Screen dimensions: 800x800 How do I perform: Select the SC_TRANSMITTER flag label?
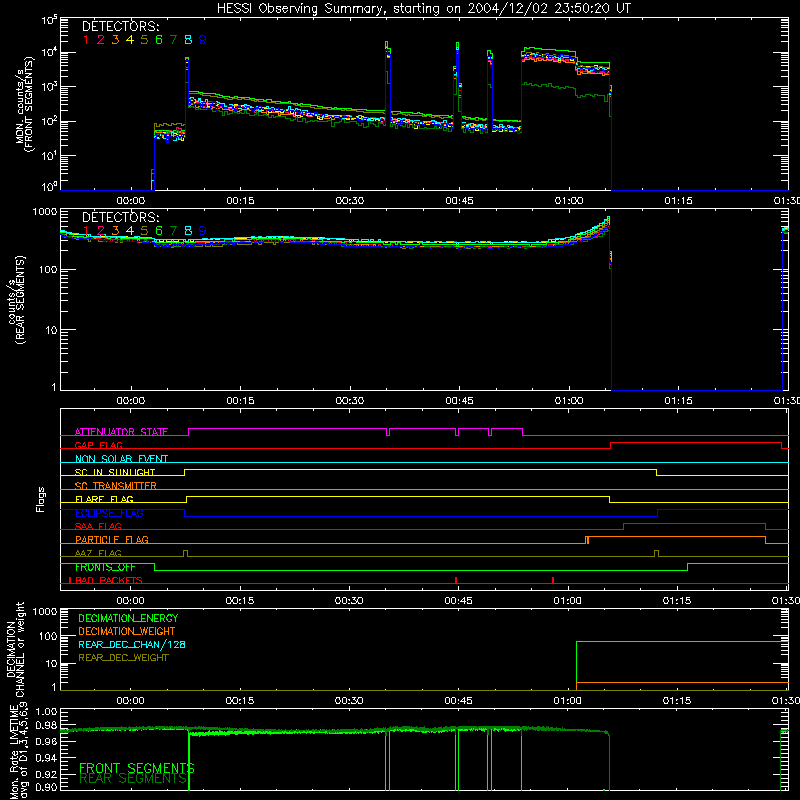tap(115, 486)
